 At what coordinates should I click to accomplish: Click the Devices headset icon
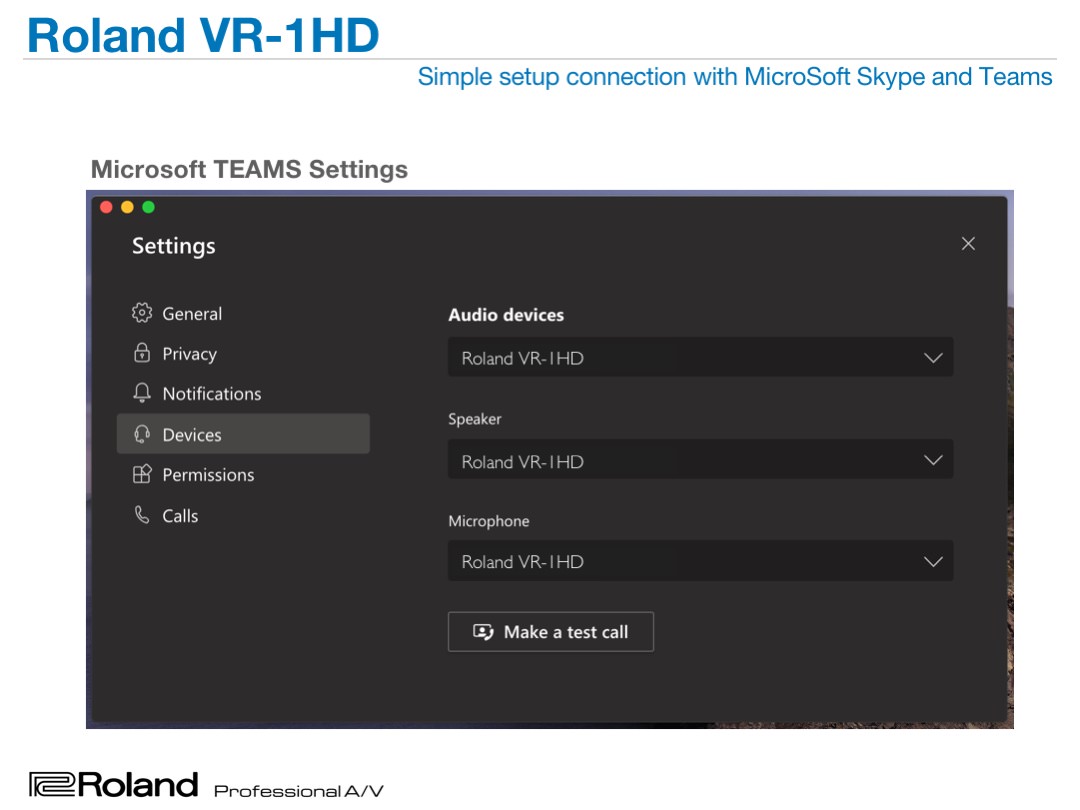point(142,434)
